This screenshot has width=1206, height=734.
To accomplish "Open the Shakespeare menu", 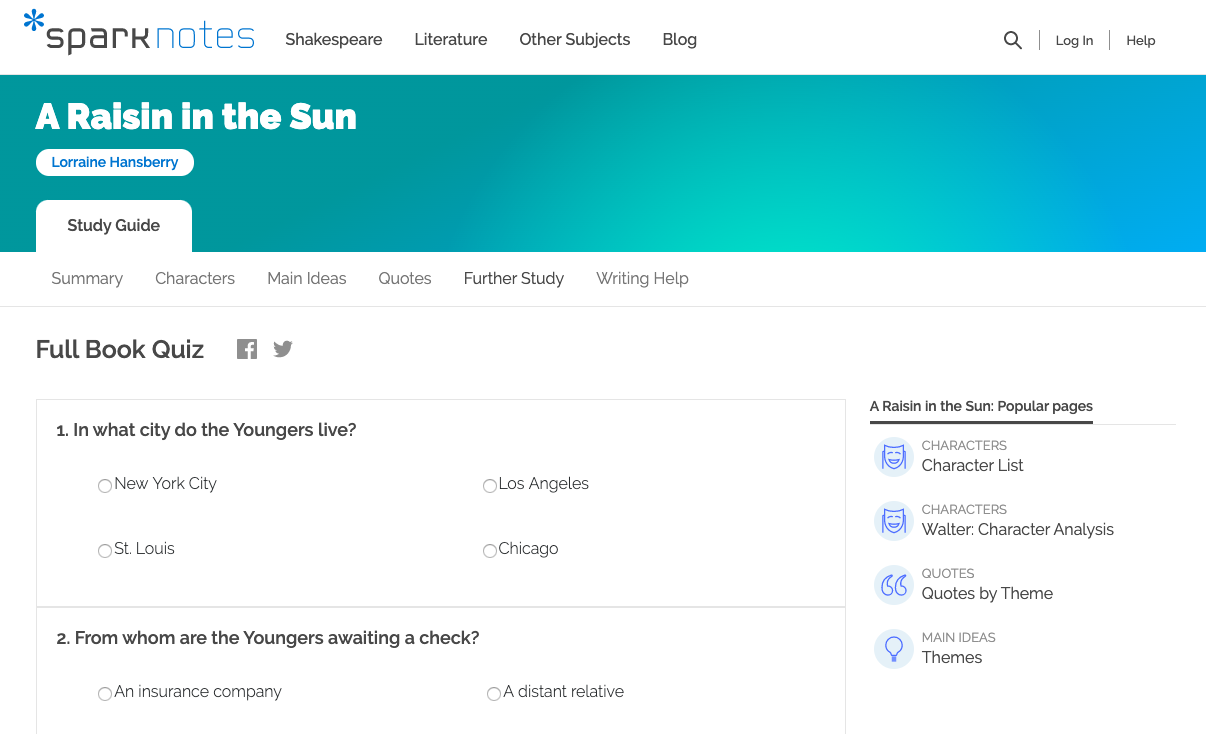I will [333, 40].
